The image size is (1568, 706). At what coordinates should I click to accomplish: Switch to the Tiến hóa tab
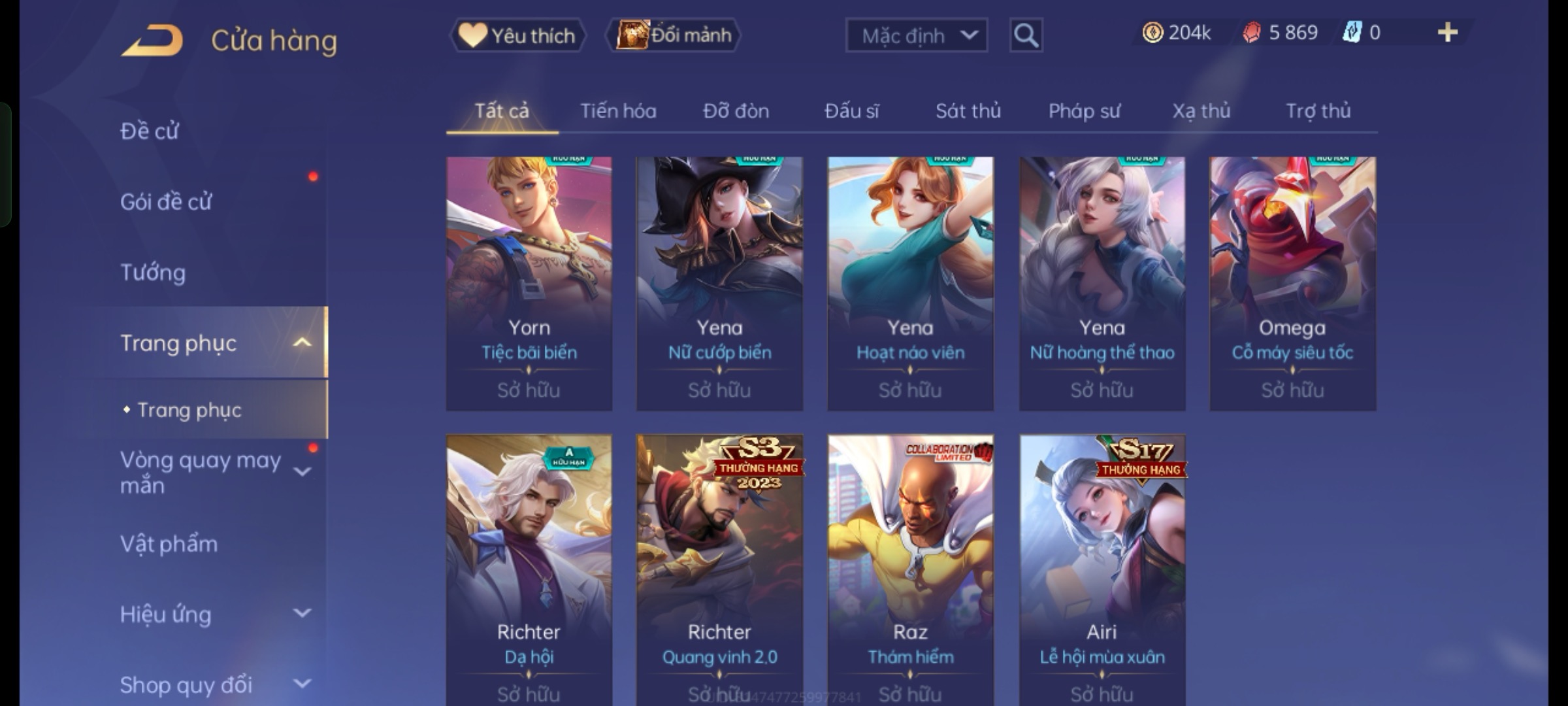click(618, 111)
